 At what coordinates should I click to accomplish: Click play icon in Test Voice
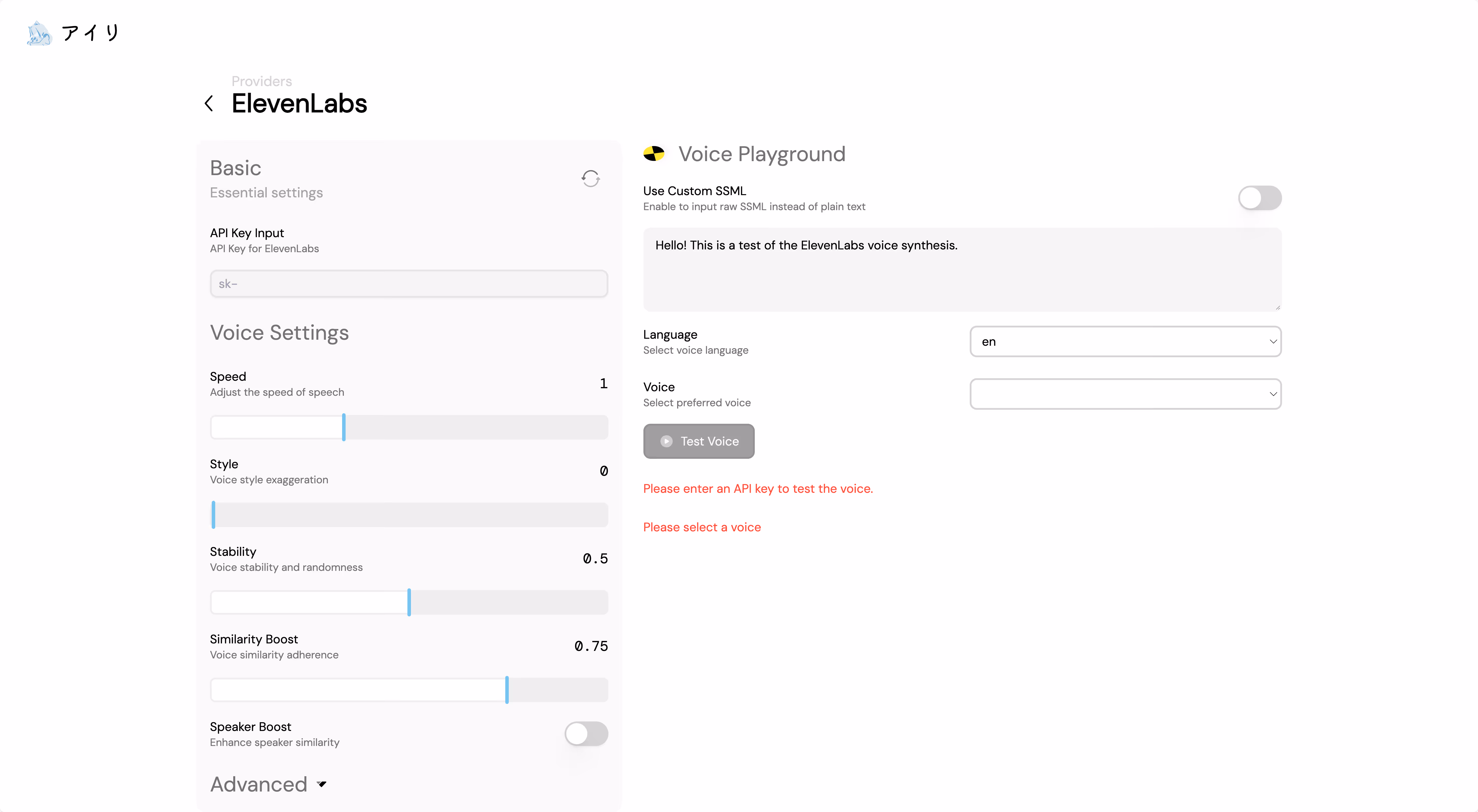(x=666, y=441)
